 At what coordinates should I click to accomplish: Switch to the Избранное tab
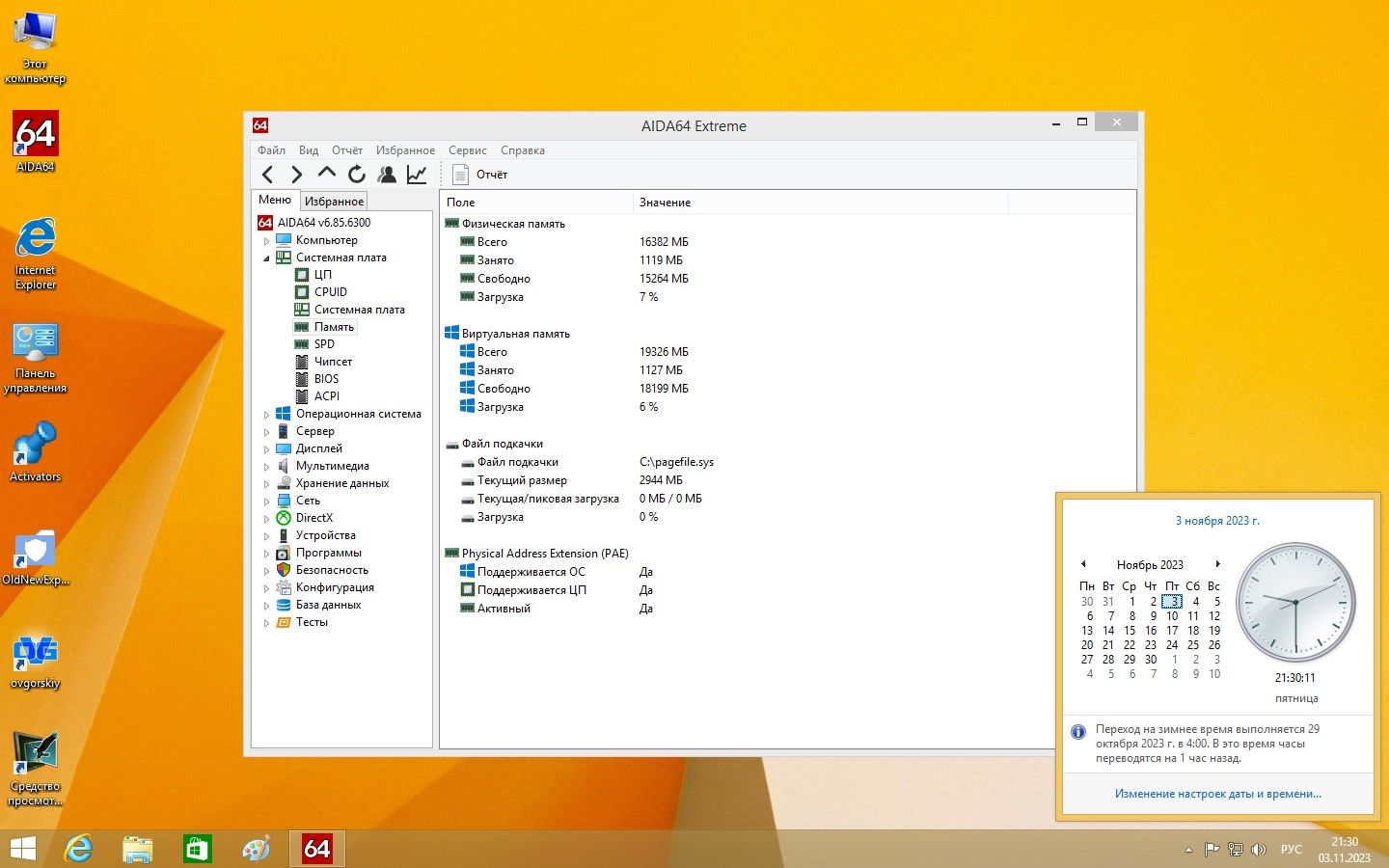pos(334,201)
